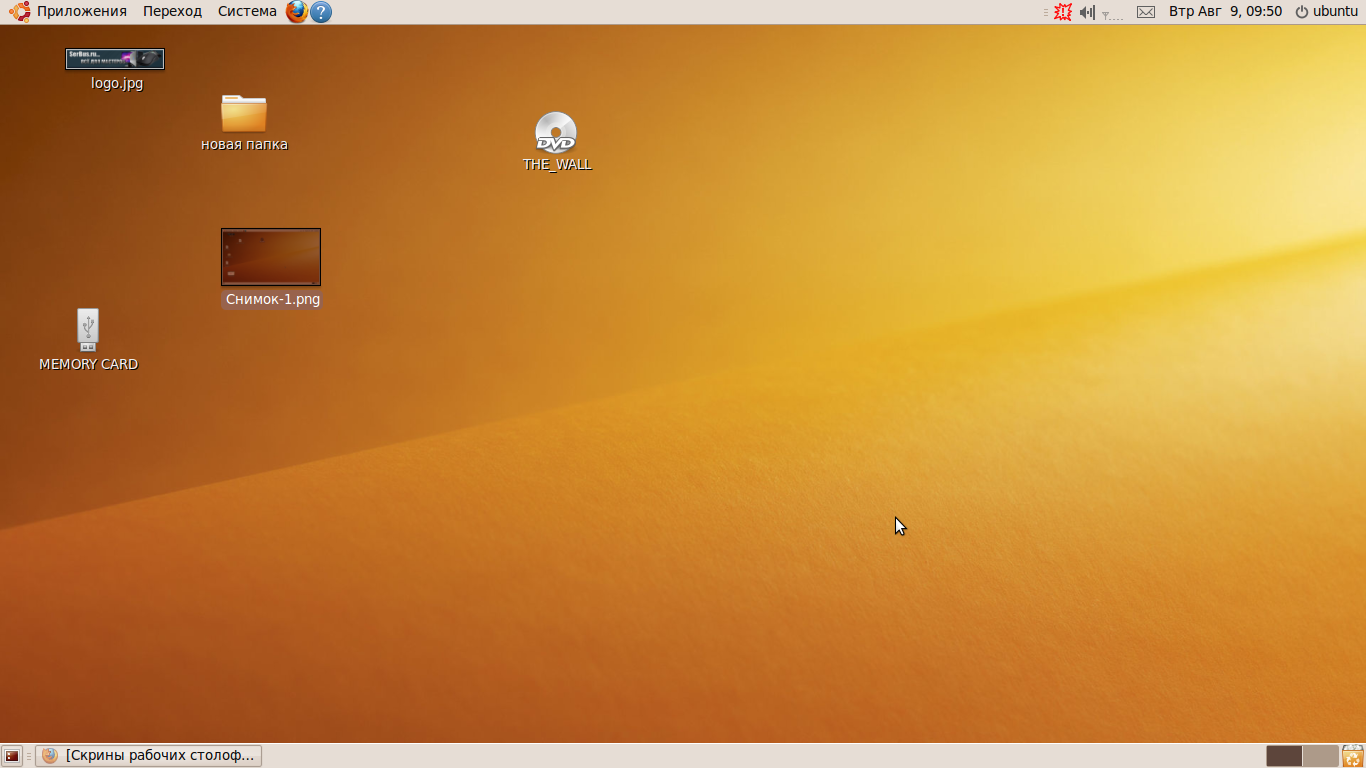
Task: Switch to the first workspace
Action: coord(1284,756)
